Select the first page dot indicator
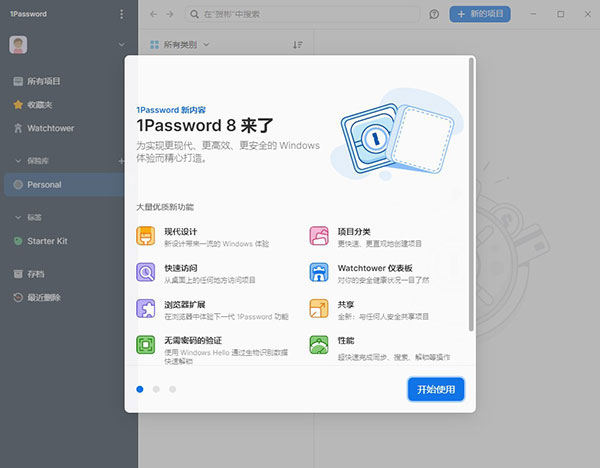This screenshot has height=468, width=600. pyautogui.click(x=140, y=389)
